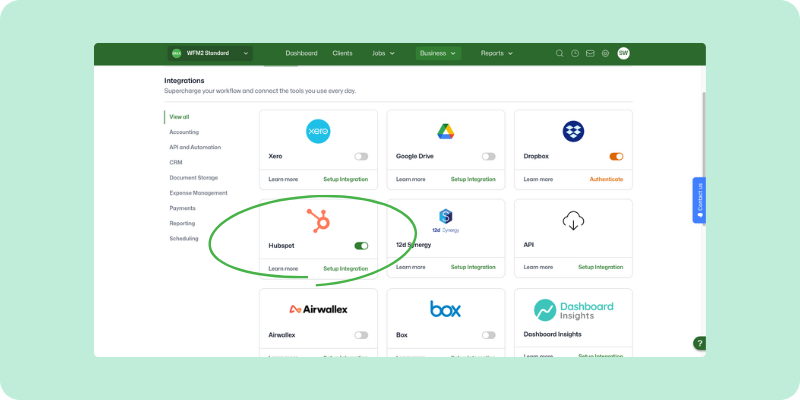Expand the Business menu dropdown
800x400 pixels.
438,54
